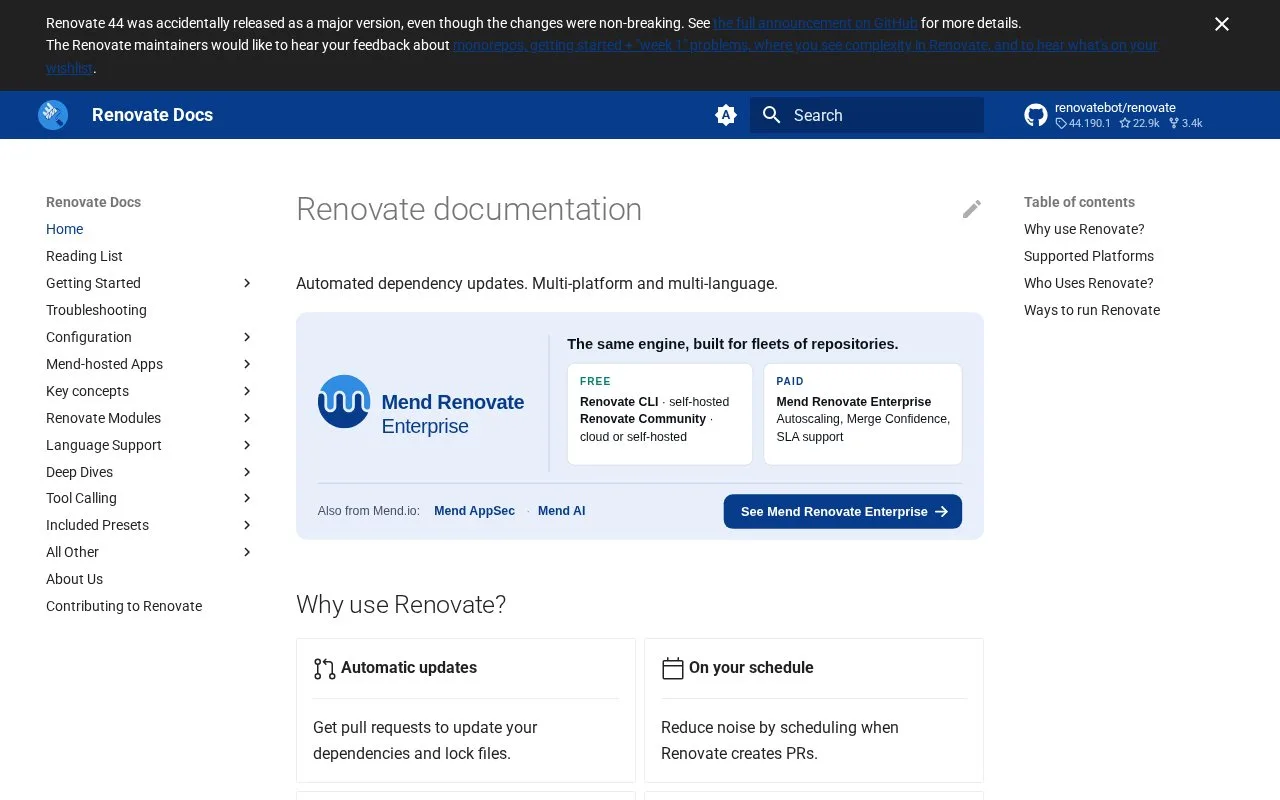
Task: Click the FREE Renovate CLI card
Action: tap(660, 414)
